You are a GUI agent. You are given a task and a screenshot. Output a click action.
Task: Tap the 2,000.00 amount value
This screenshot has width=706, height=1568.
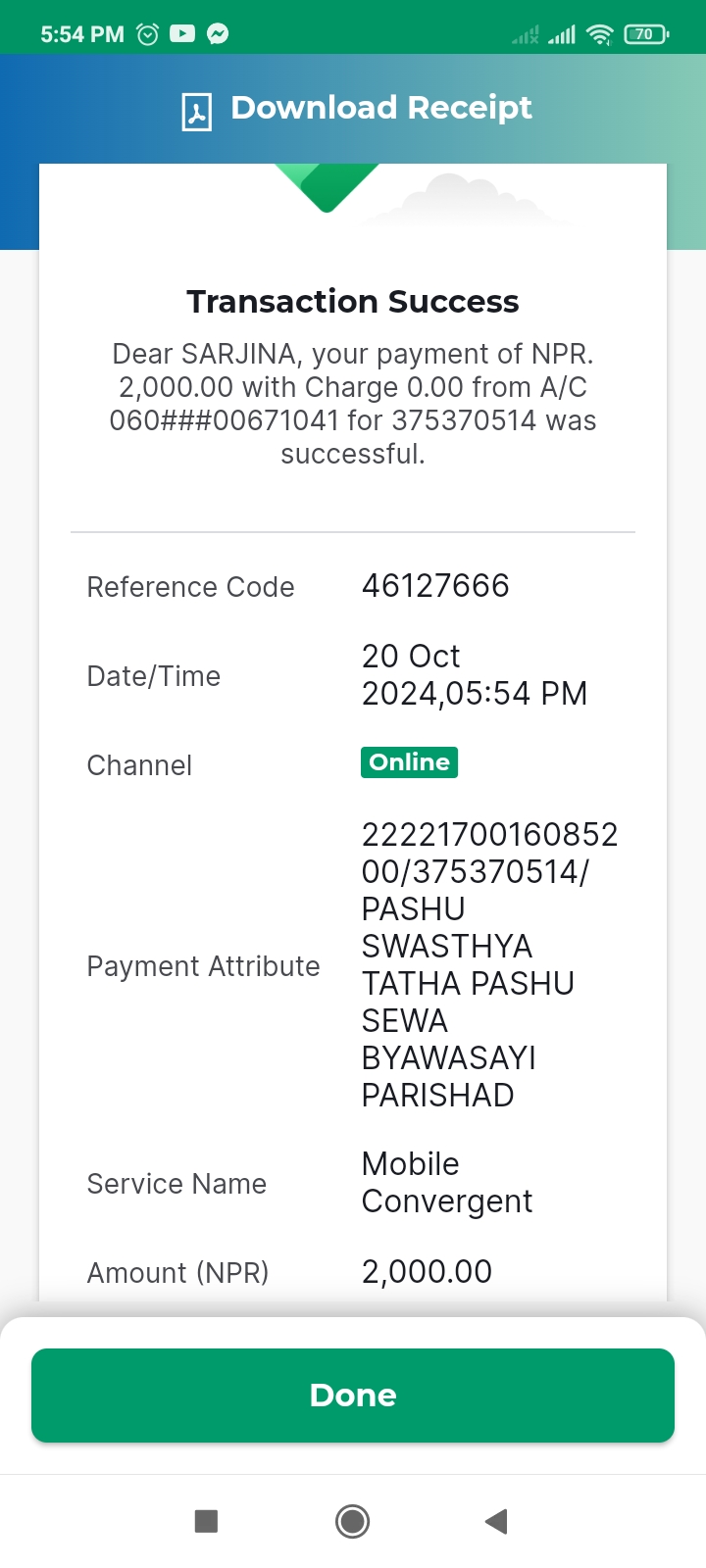[x=427, y=1272]
